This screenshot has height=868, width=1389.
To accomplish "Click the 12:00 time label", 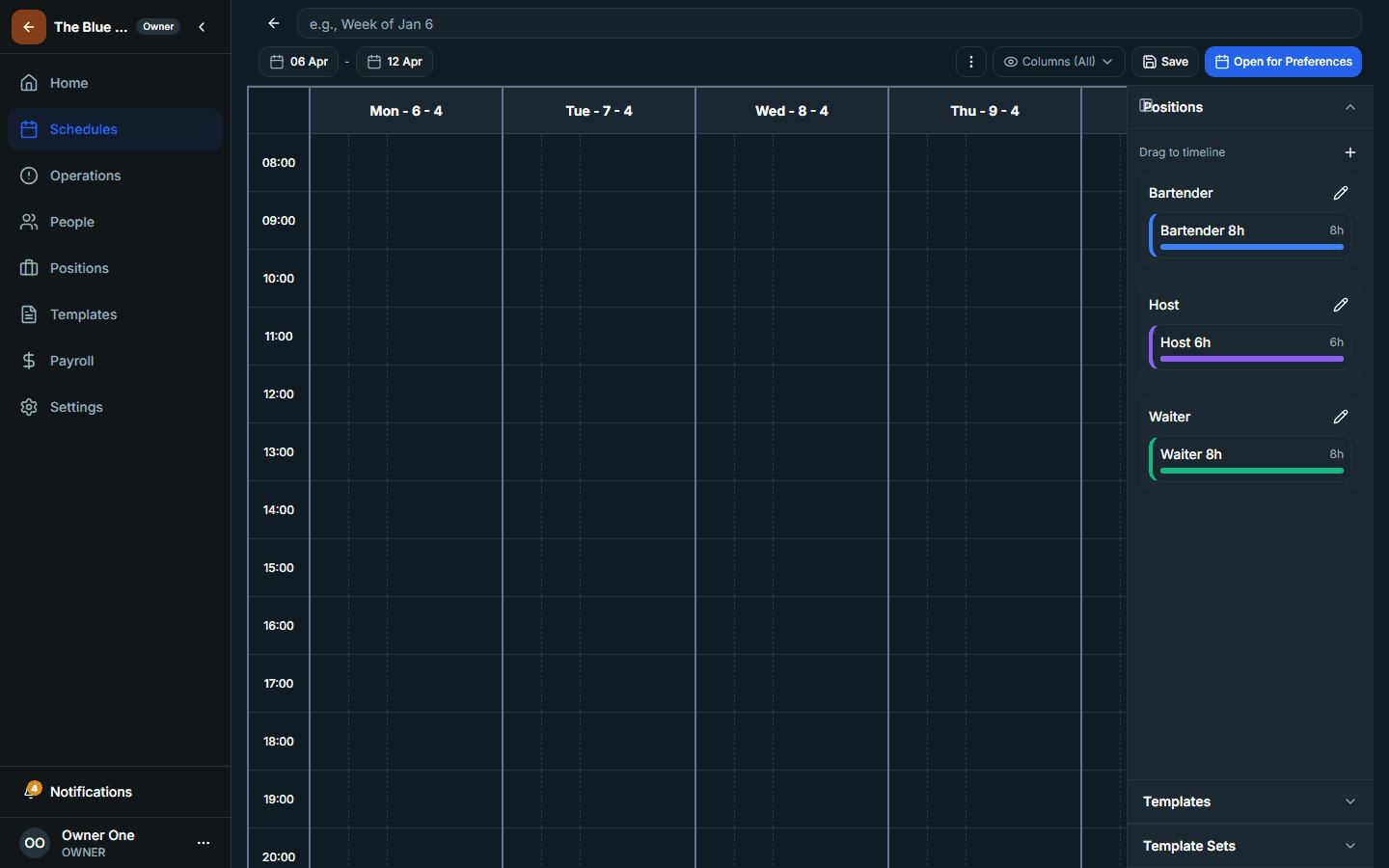I will (279, 394).
